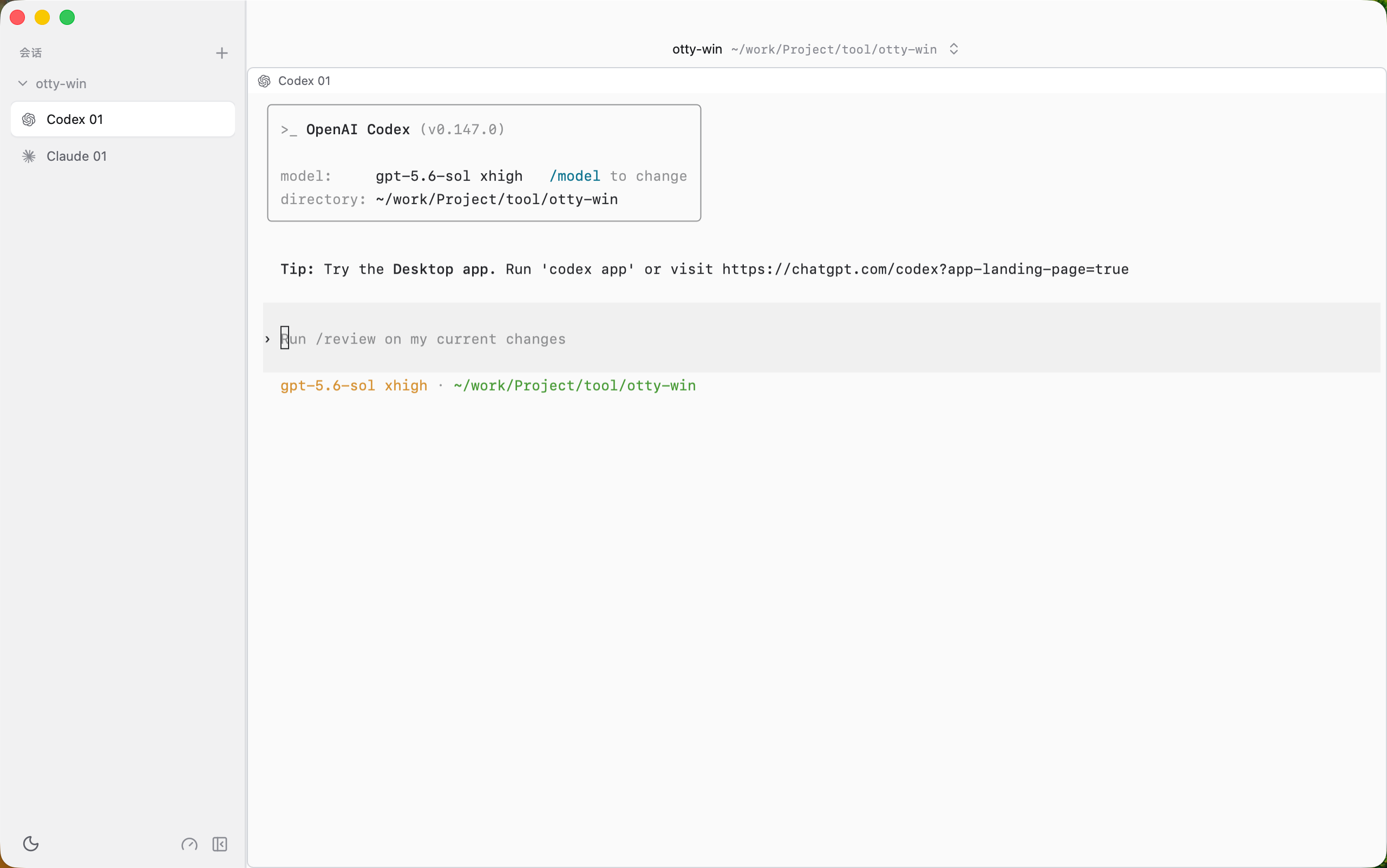This screenshot has height=868, width=1387.
Task: Collapse the sidebar panel
Action: (220, 844)
